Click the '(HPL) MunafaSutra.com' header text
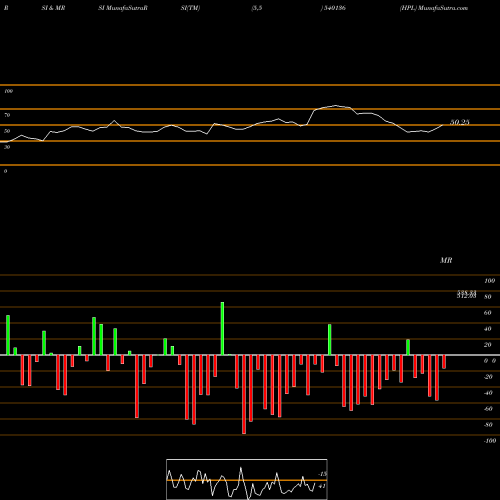Image resolution: width=500 pixels, height=500 pixels. 434,8
